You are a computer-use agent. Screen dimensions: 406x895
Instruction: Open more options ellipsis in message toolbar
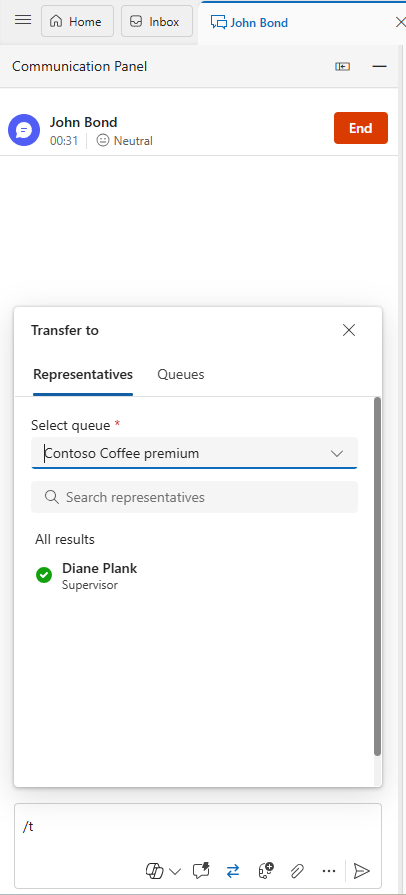click(x=329, y=871)
